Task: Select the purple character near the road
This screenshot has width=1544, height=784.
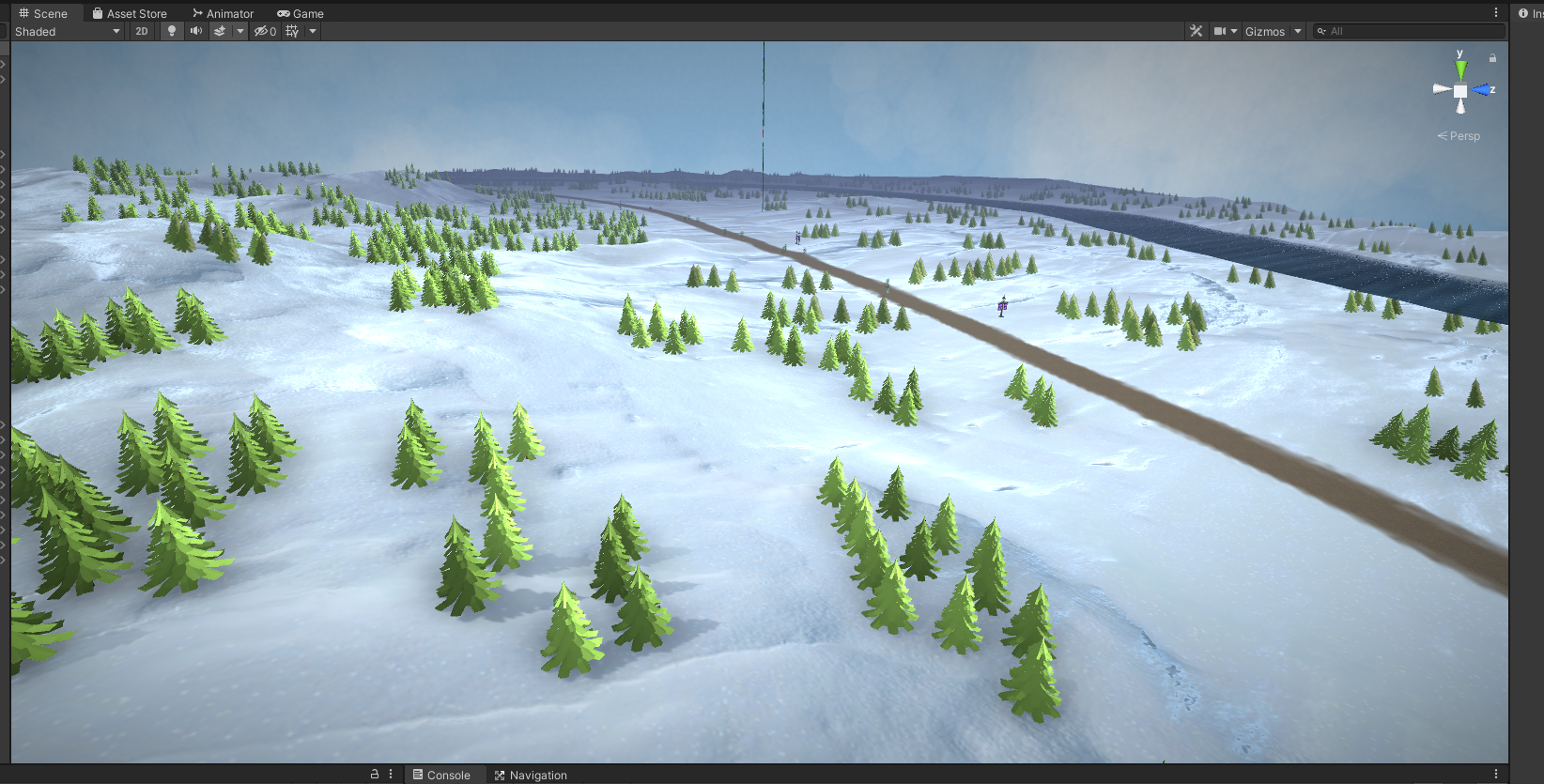Action: [x=1002, y=306]
